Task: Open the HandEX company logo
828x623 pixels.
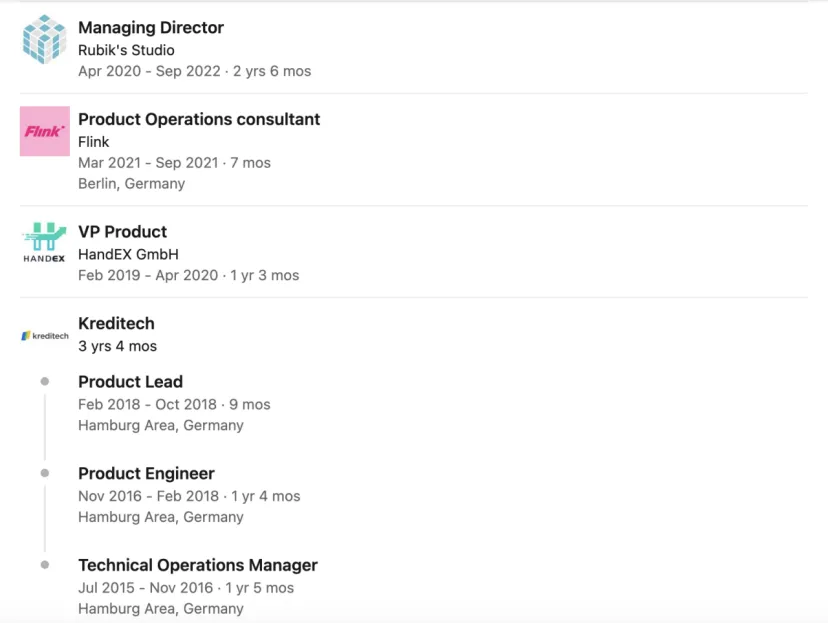Action: (45, 242)
